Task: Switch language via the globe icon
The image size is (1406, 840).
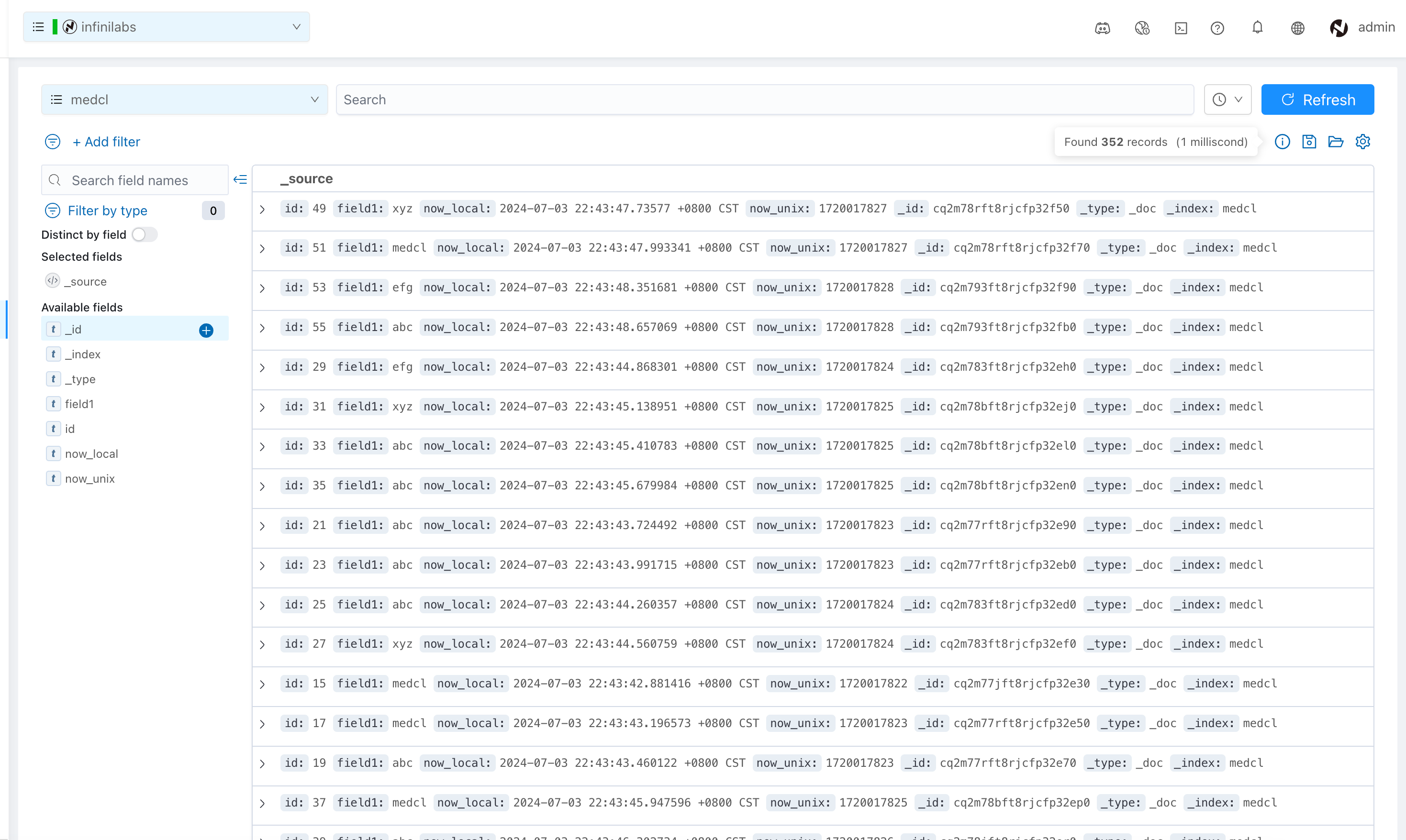Action: (1297, 28)
